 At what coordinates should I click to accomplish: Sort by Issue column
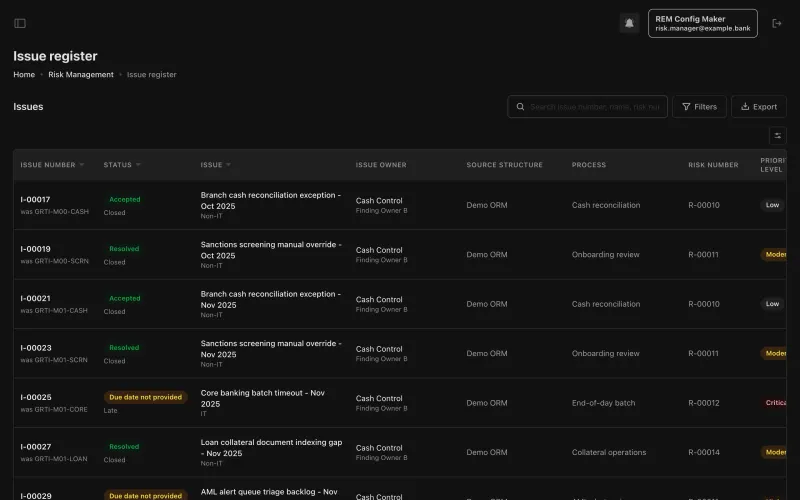pos(215,165)
